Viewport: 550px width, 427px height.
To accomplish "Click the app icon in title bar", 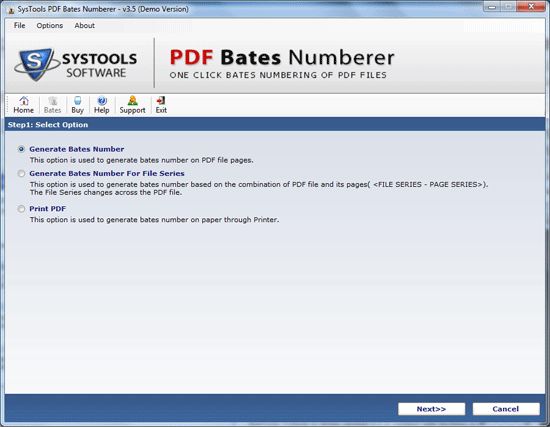I will coord(11,10).
